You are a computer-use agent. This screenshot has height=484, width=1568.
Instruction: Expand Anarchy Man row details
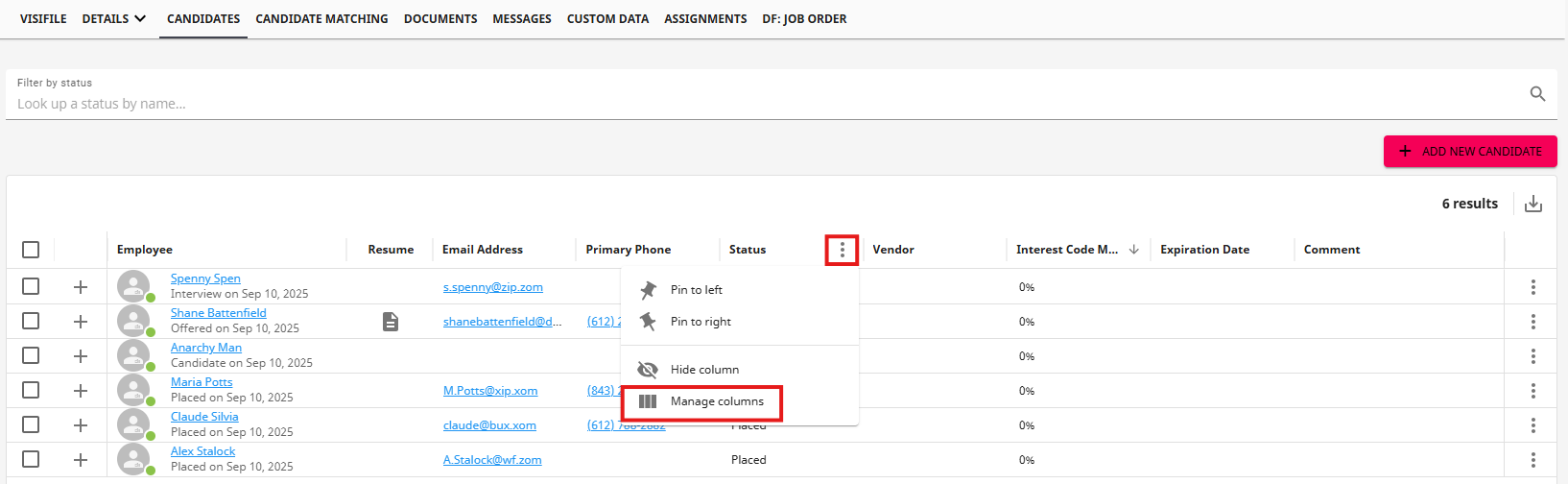tap(81, 356)
